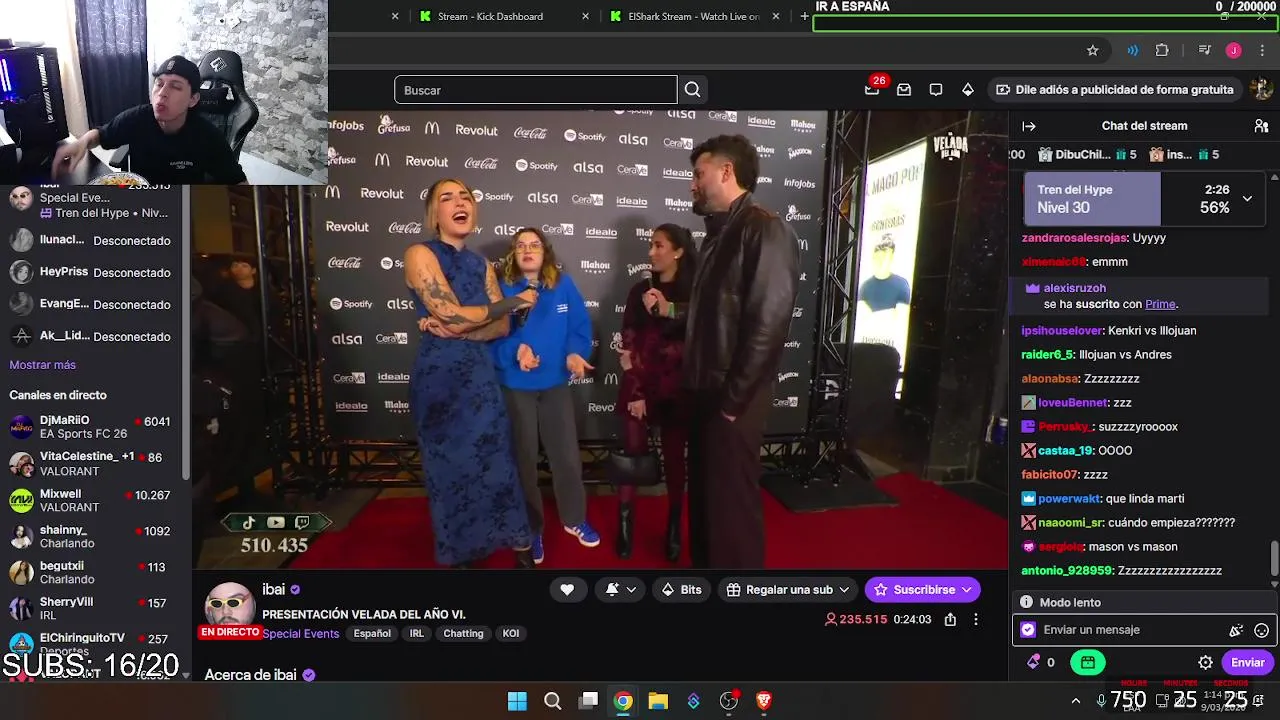Open Mixwell VALORANT channel
The height and width of the screenshot is (720, 1280).
91,501
